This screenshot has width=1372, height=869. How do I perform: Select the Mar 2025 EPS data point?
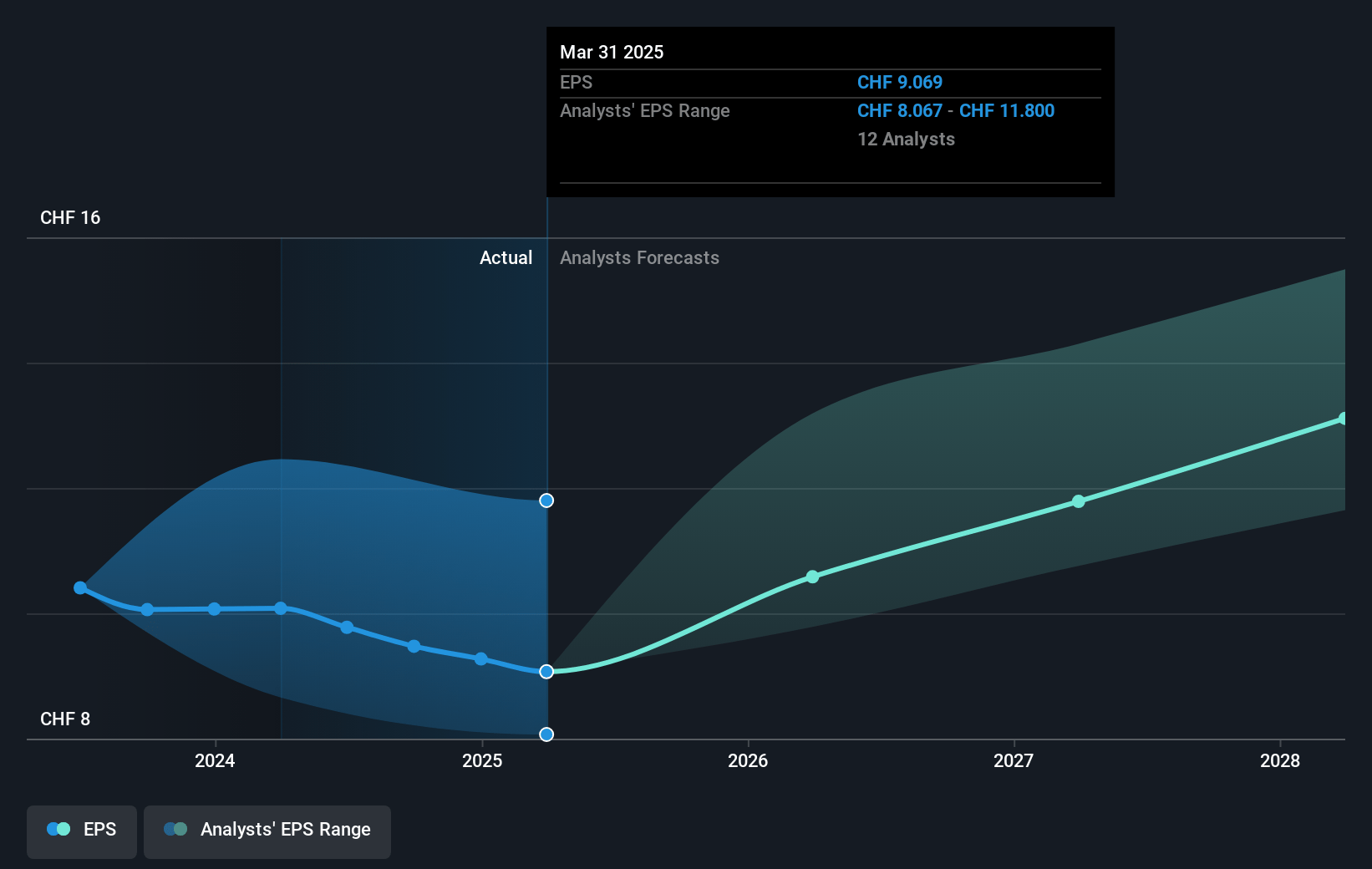(546, 672)
